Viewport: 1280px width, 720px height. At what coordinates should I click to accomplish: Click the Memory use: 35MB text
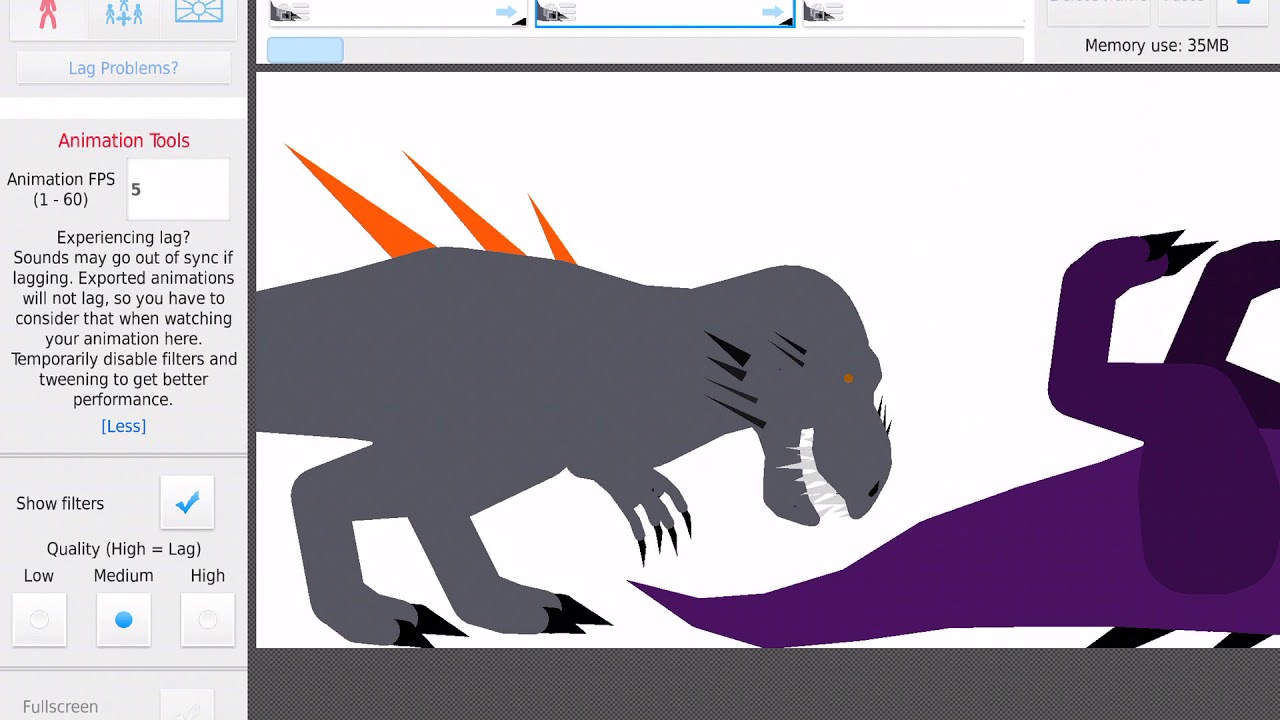pos(1157,45)
